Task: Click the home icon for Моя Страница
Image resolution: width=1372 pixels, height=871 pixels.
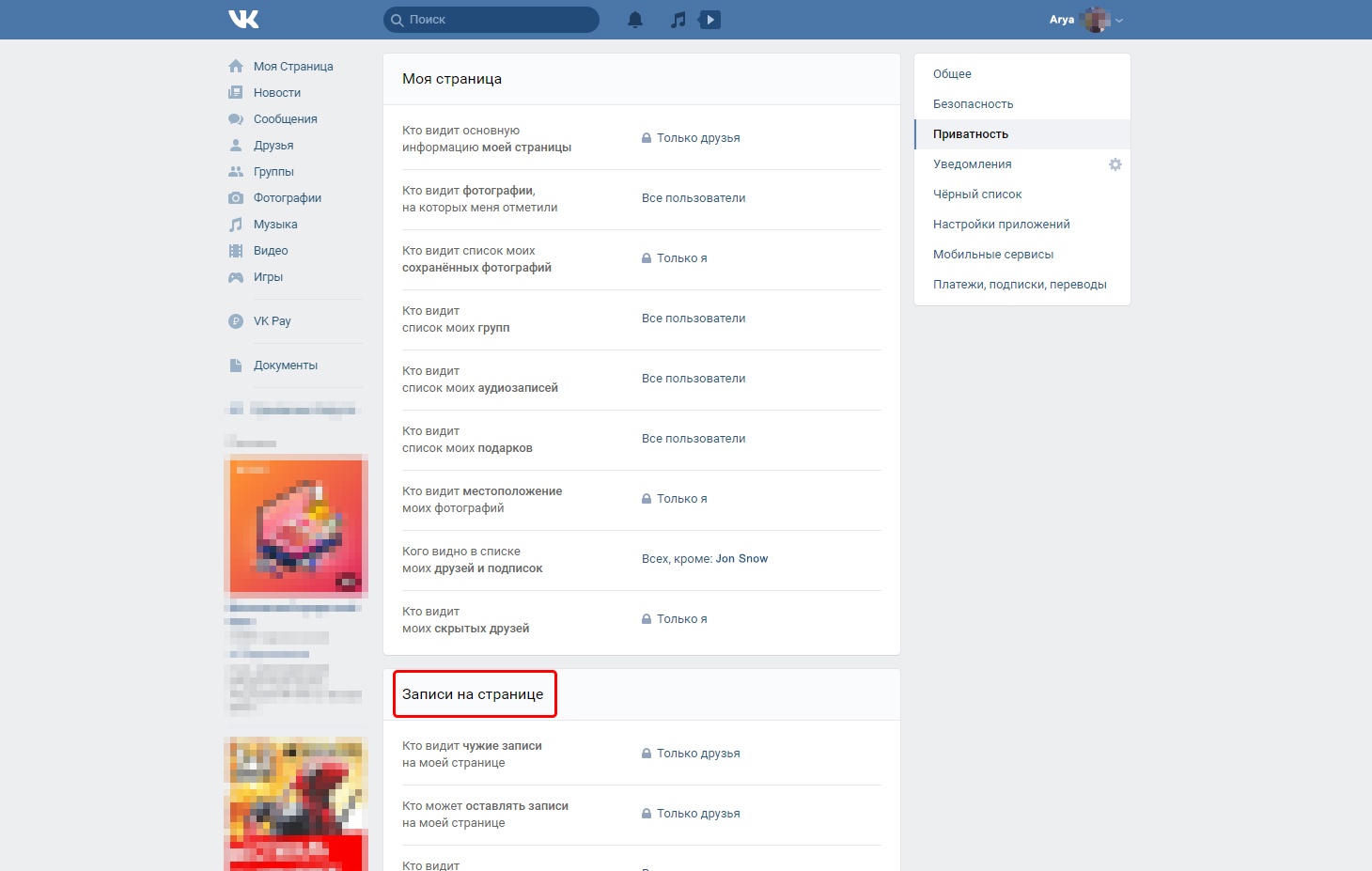Action: click(x=236, y=67)
